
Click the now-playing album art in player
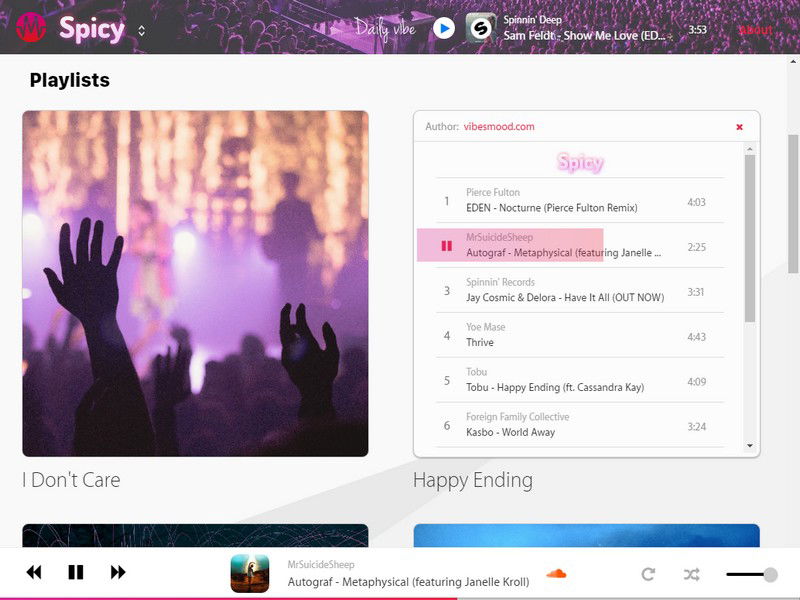[x=250, y=573]
